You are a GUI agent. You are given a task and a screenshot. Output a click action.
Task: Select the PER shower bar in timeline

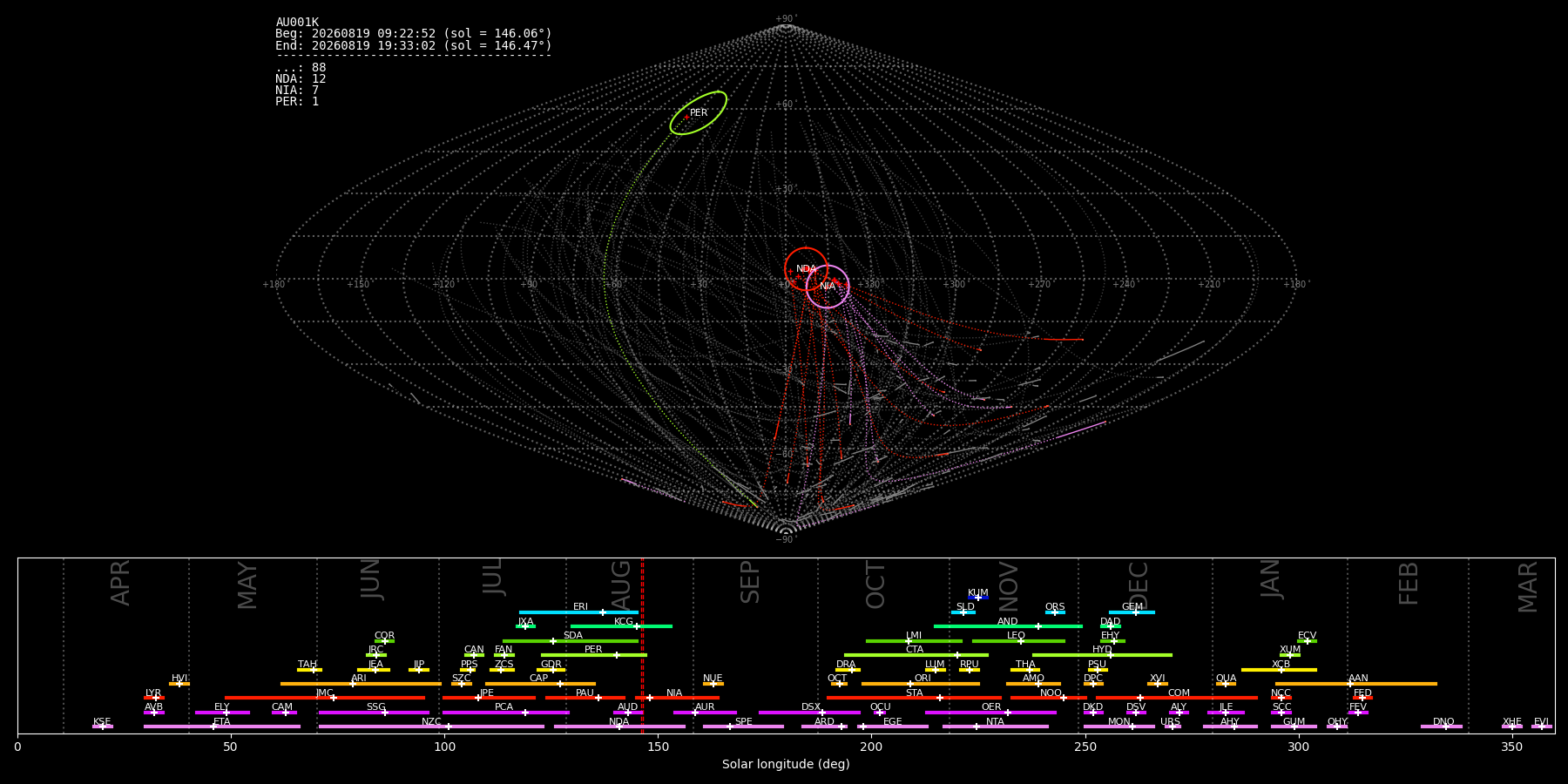point(594,655)
